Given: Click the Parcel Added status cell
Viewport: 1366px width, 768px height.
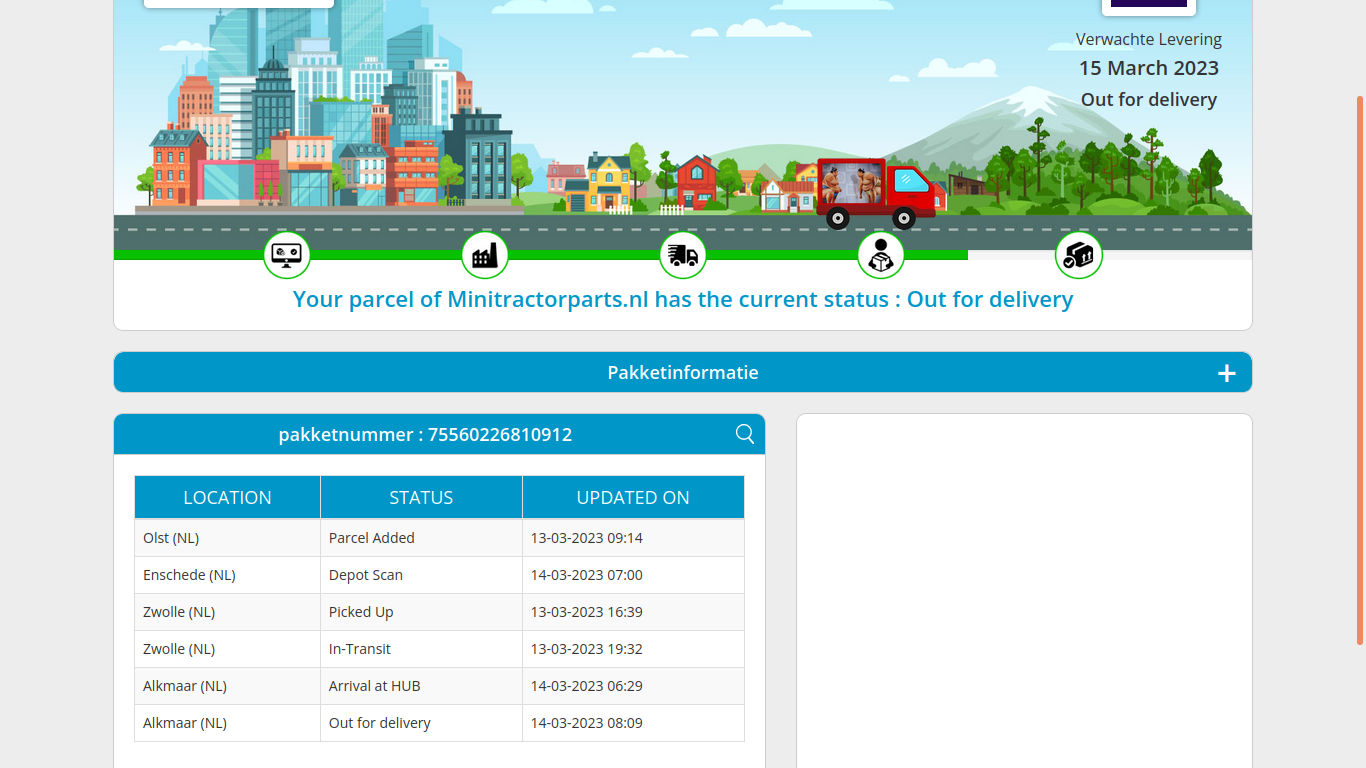Looking at the screenshot, I should click(421, 538).
